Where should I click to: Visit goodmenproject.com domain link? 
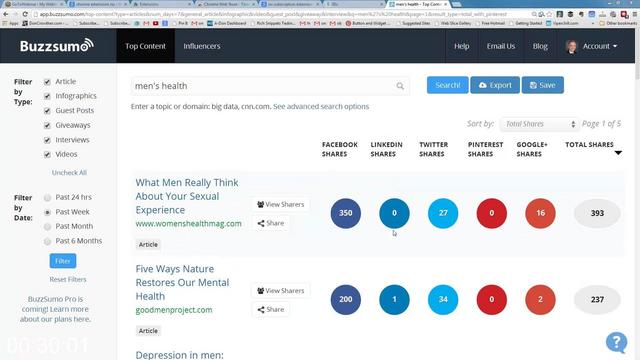pyautogui.click(x=174, y=310)
